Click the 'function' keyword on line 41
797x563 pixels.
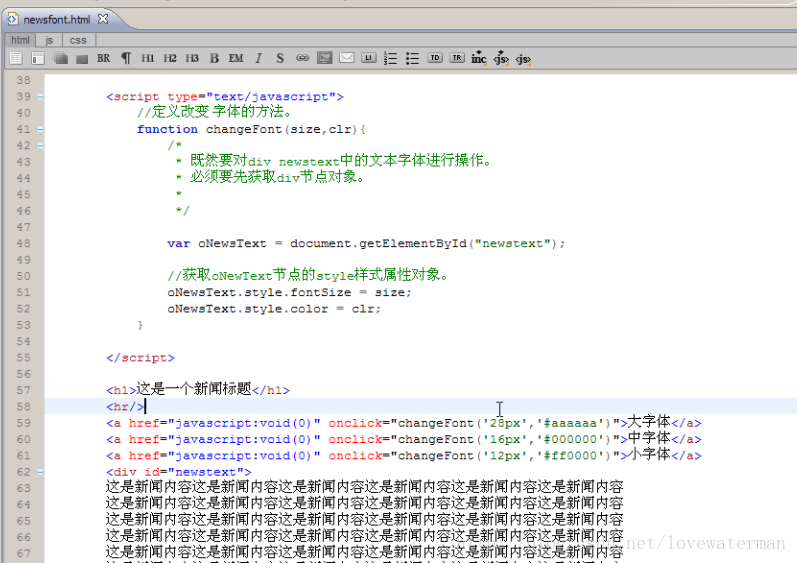point(167,129)
